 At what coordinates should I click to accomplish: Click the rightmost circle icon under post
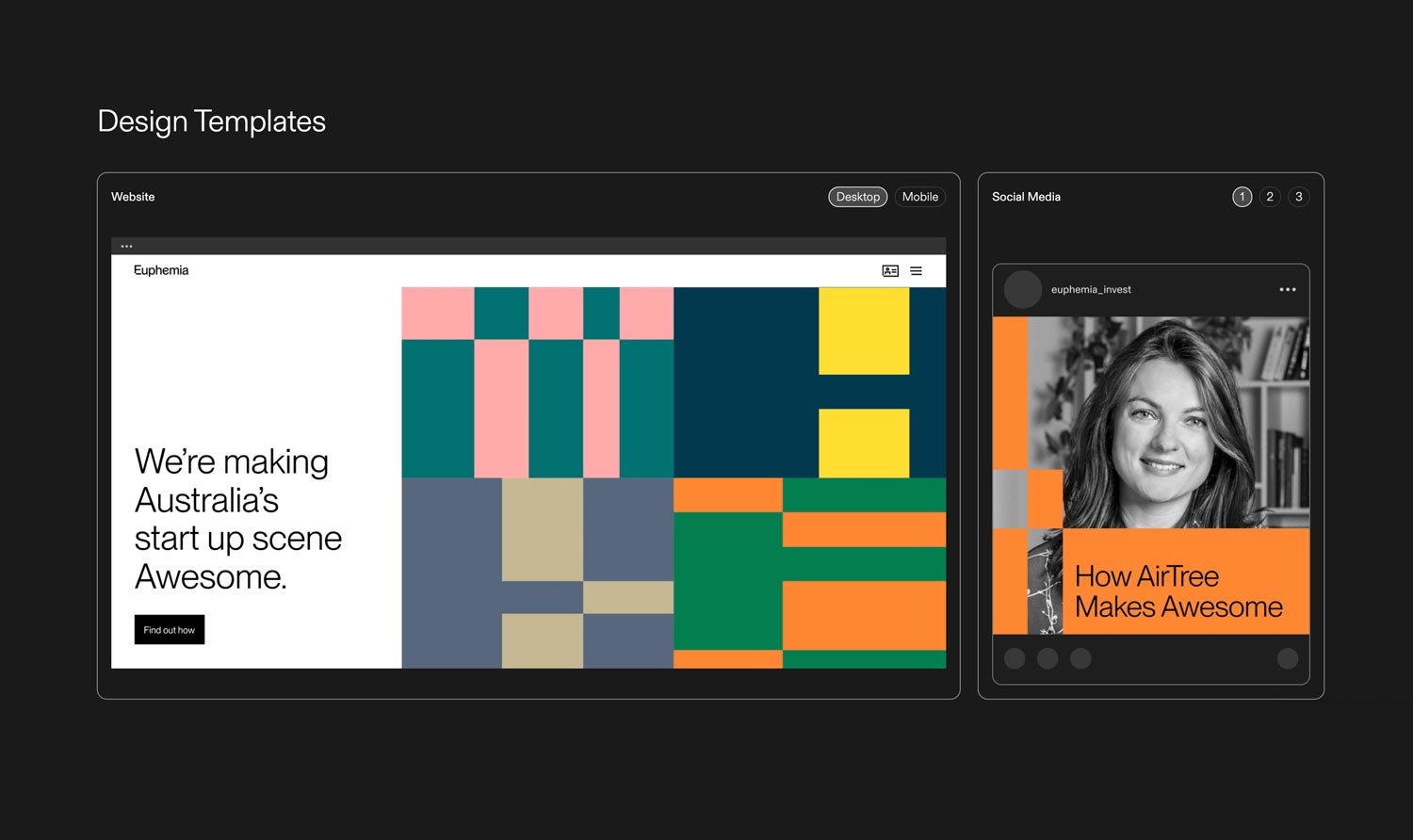coord(1287,658)
